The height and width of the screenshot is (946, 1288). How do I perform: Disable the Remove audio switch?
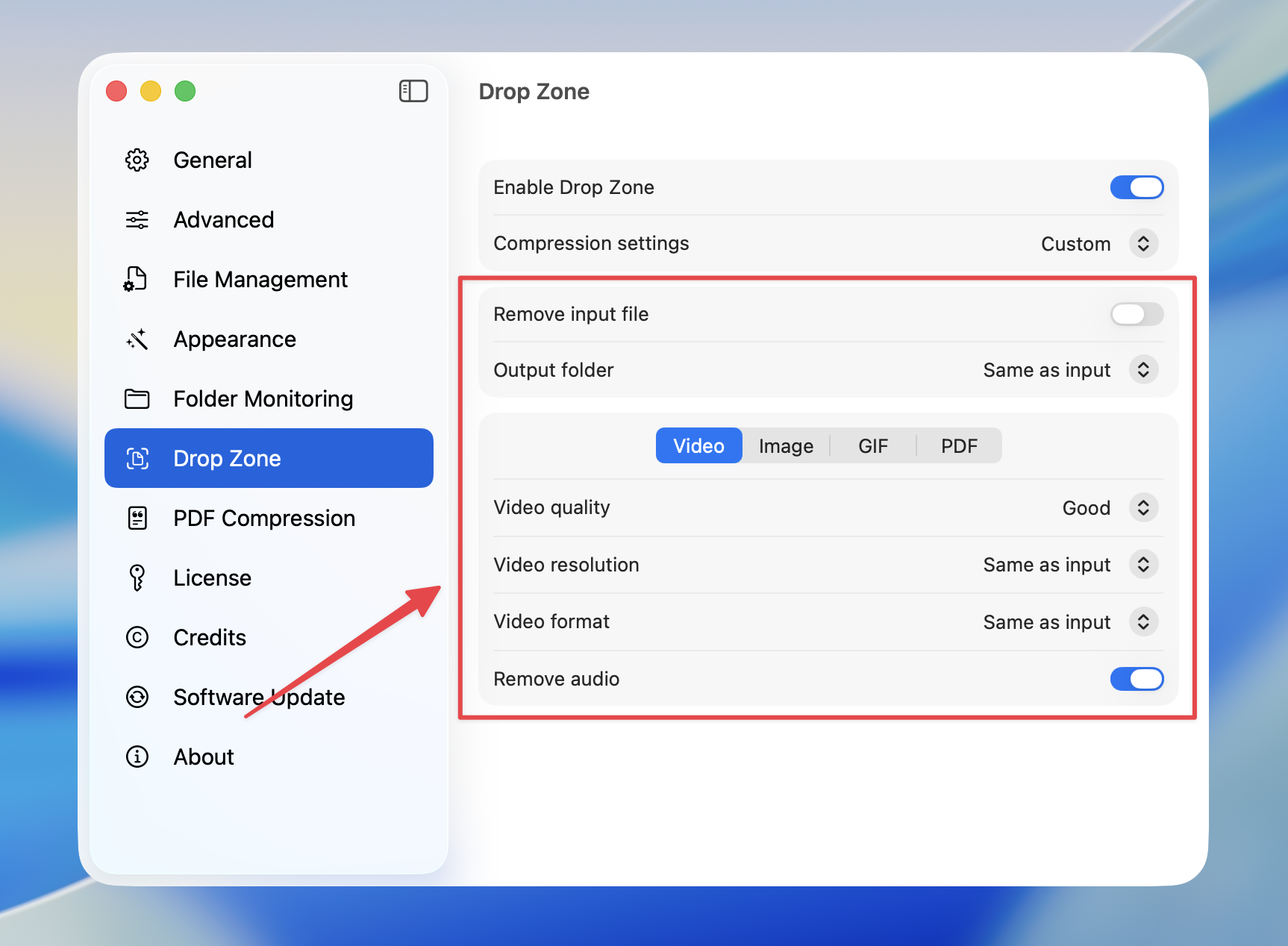coord(1137,679)
